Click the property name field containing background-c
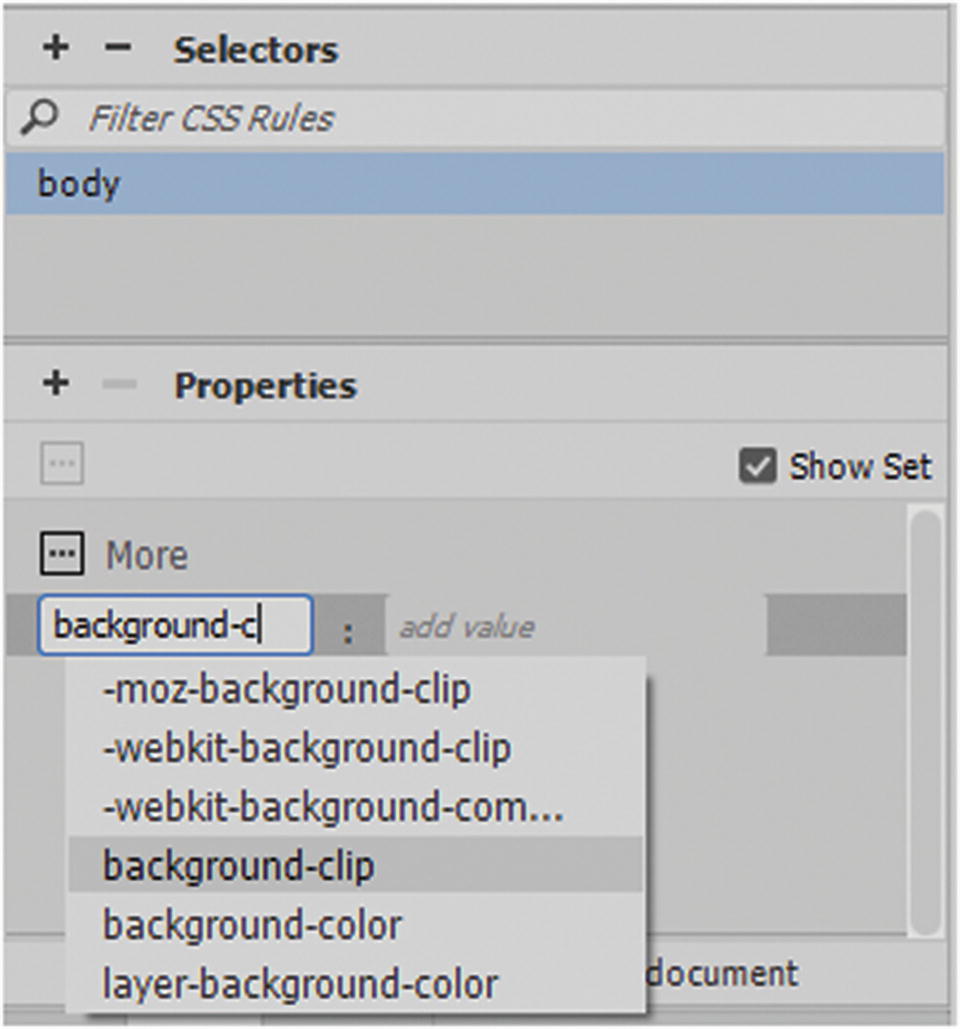Image resolution: width=960 pixels, height=1029 pixels. click(x=175, y=627)
